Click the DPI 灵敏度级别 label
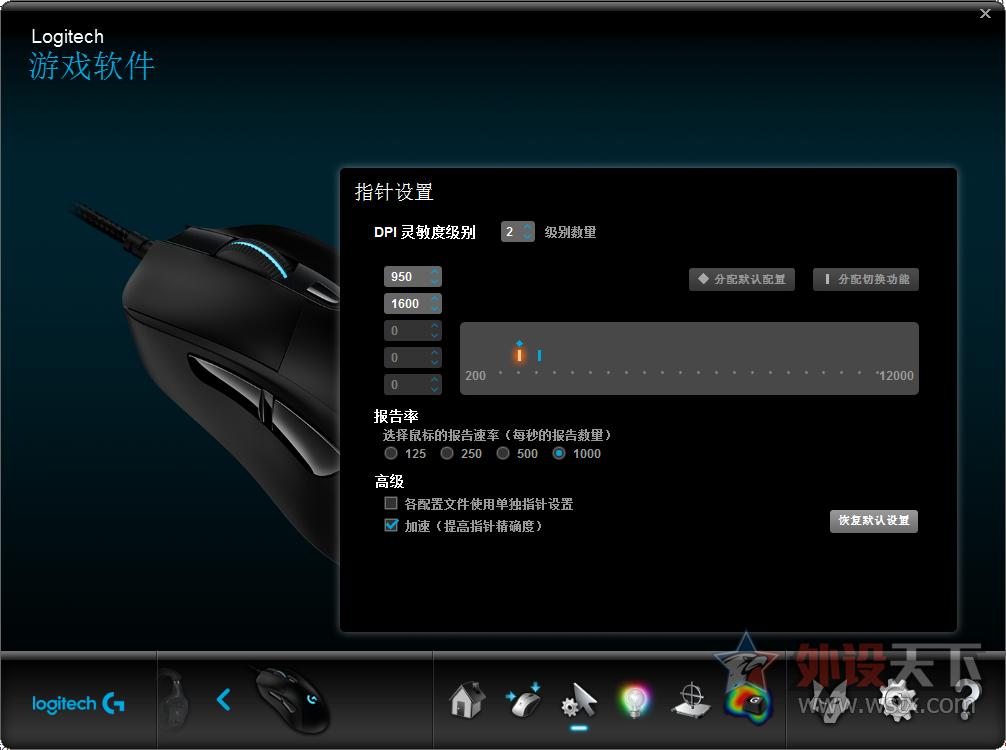 point(425,232)
